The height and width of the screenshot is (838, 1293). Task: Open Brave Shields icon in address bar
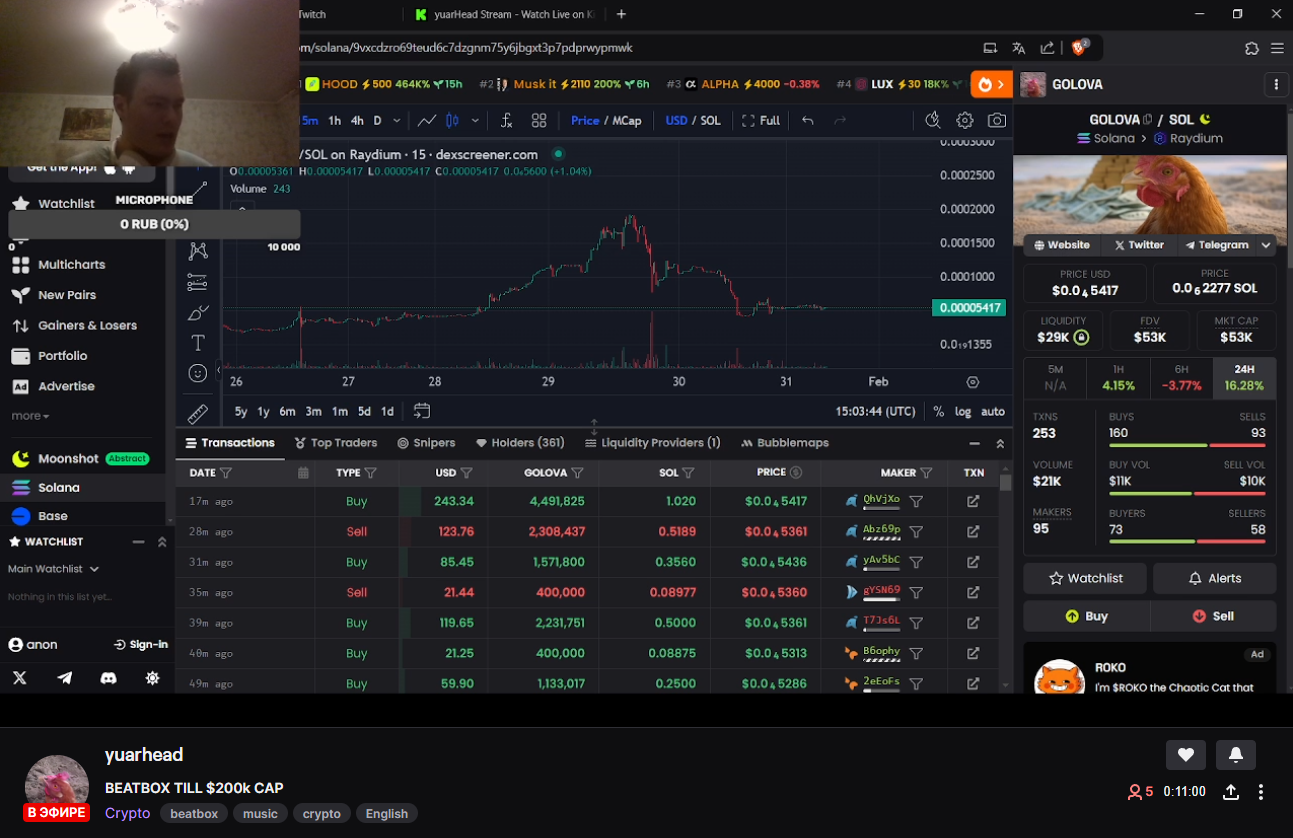[x=1079, y=47]
